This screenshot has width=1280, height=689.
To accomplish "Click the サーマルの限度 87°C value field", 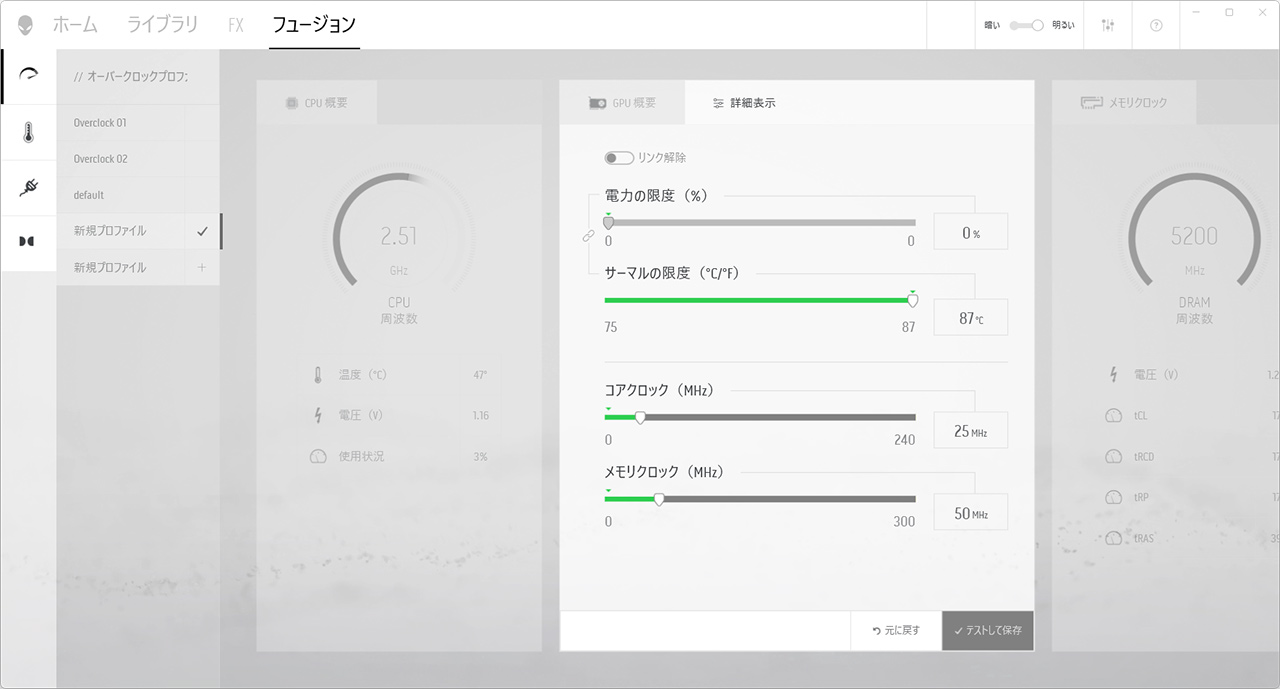I will (x=970, y=318).
